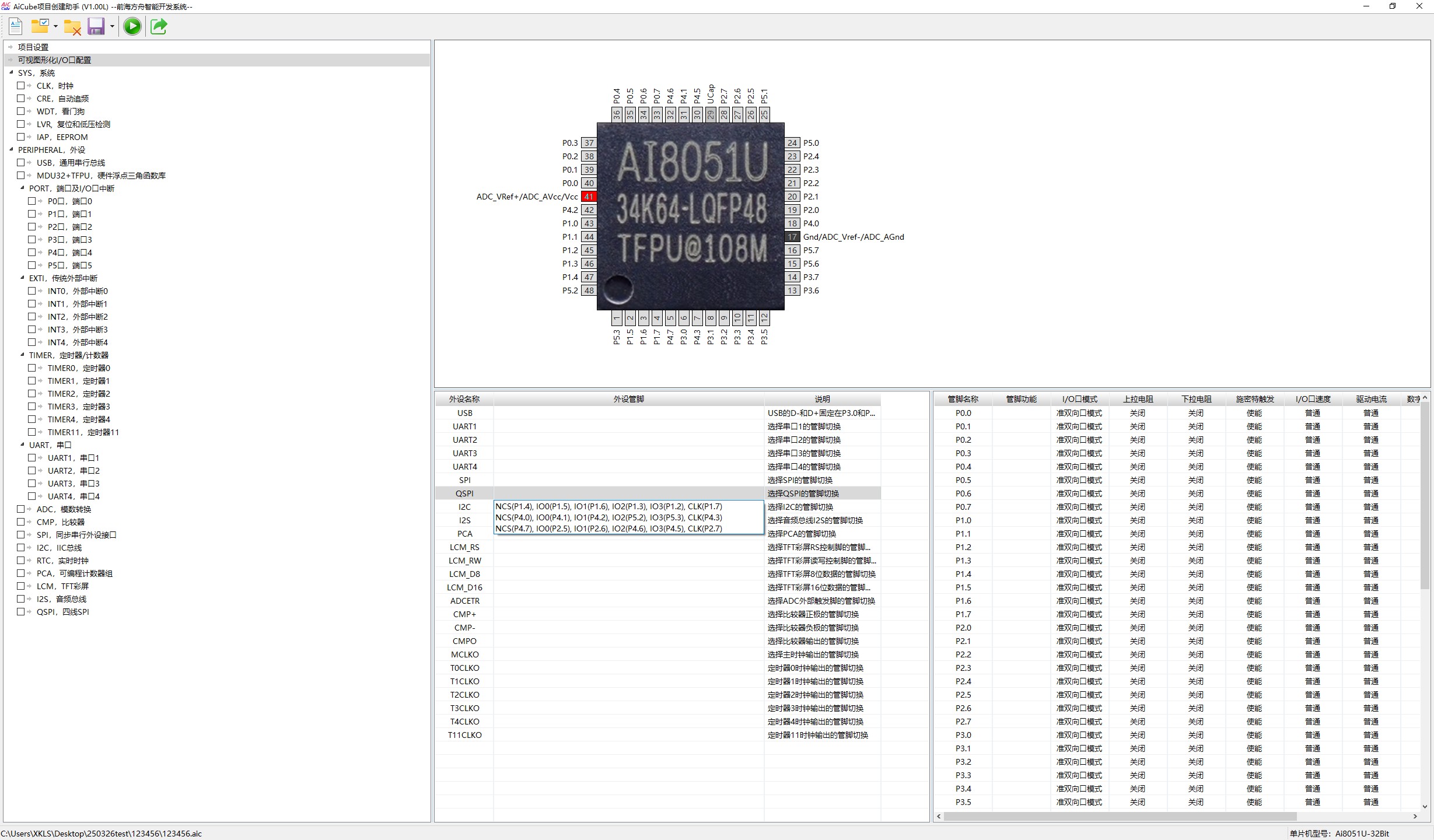Image resolution: width=1434 pixels, height=840 pixels.
Task: Collapse the UART serial port node
Action: coord(22,444)
